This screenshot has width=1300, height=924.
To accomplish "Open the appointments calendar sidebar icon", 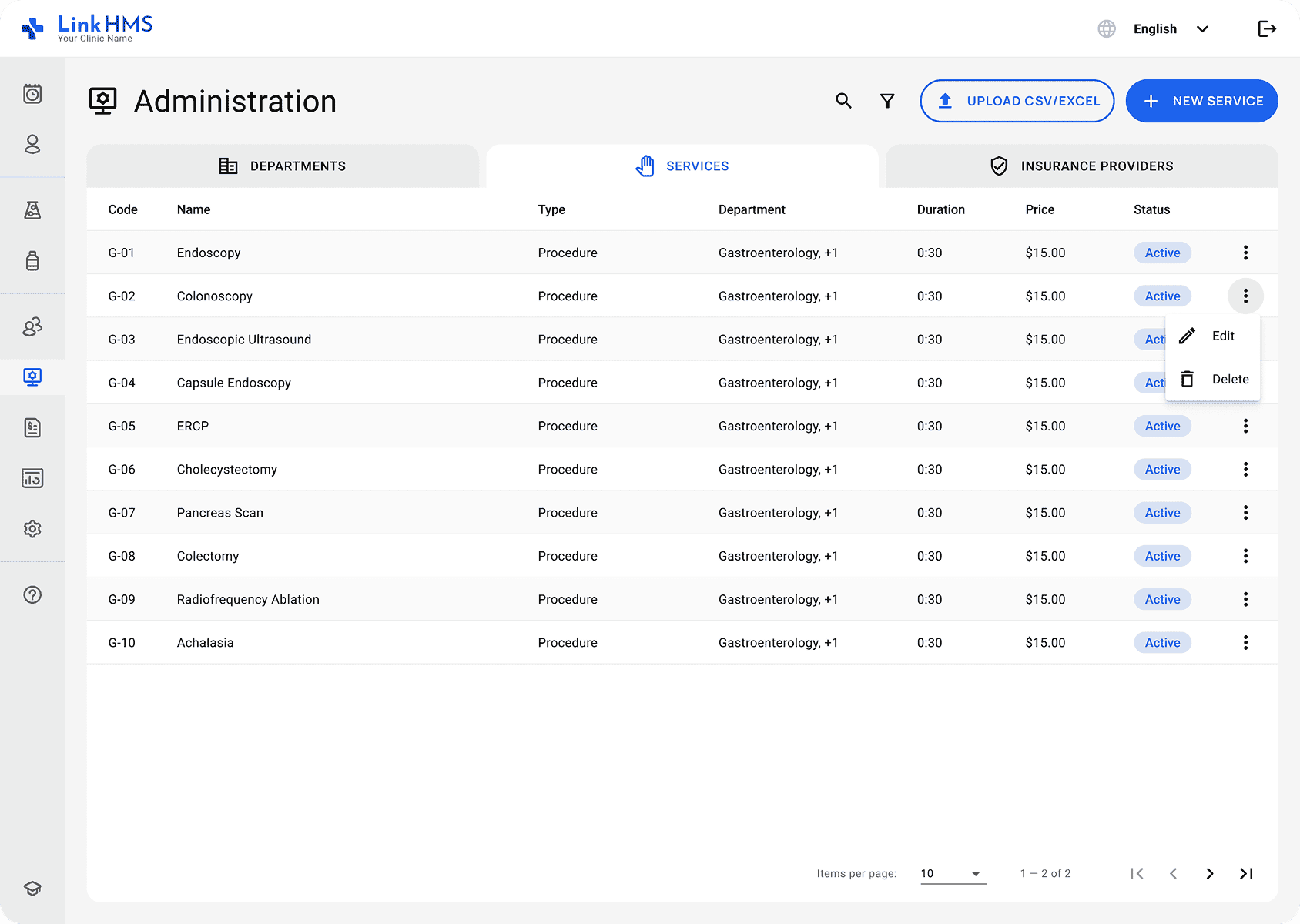I will click(32, 94).
